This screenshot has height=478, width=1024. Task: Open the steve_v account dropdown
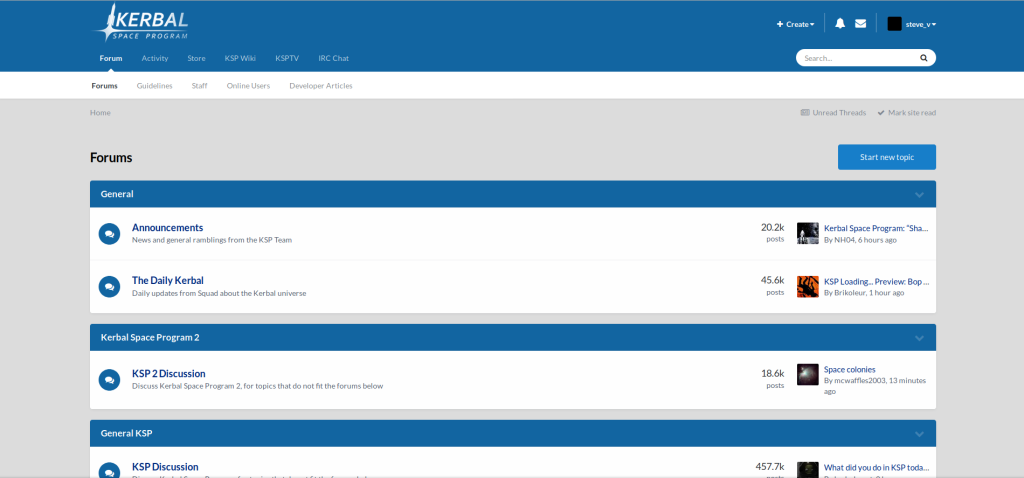[x=921, y=24]
